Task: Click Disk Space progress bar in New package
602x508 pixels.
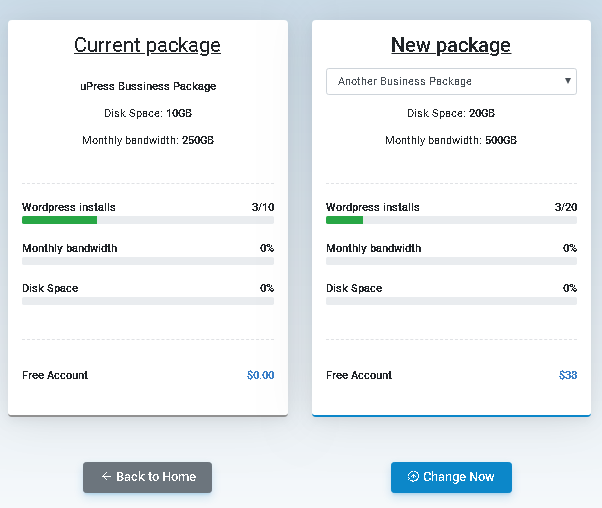Action: [x=452, y=301]
